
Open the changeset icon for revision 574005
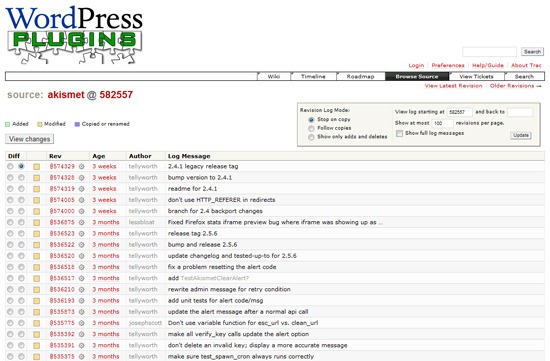(x=81, y=200)
